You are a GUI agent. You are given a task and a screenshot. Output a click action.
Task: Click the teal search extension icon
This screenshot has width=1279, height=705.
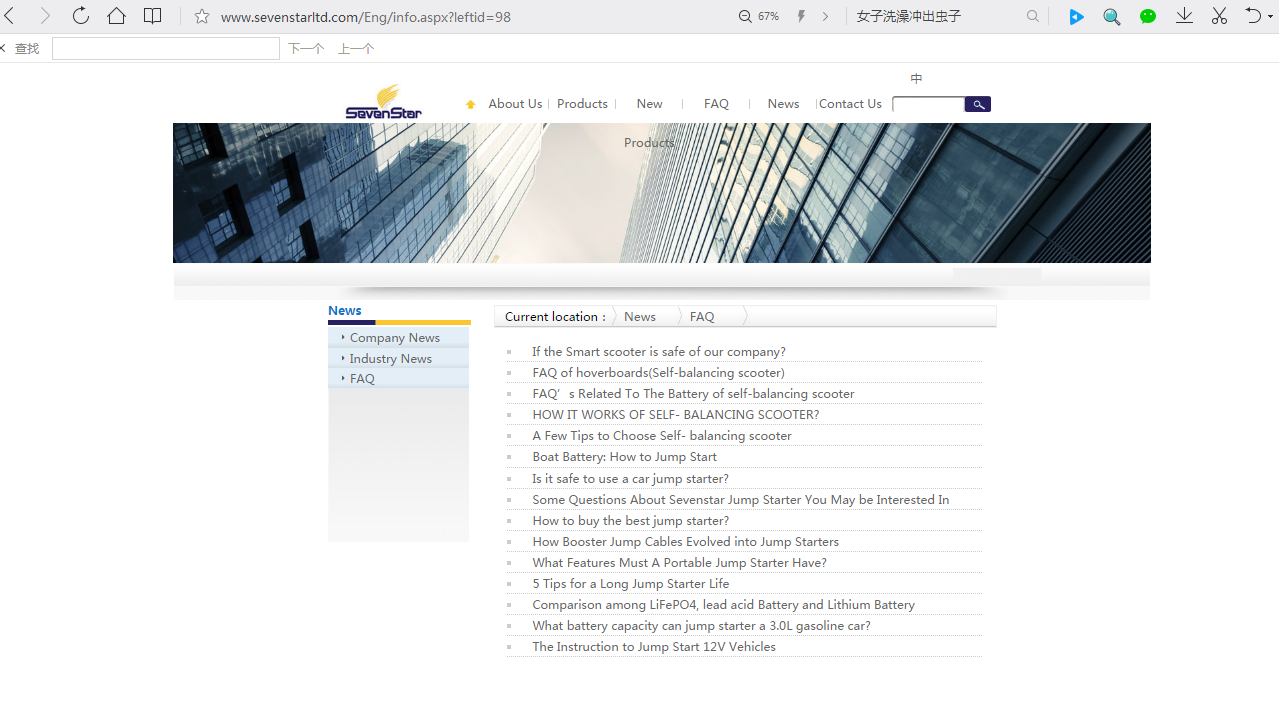tap(1112, 16)
